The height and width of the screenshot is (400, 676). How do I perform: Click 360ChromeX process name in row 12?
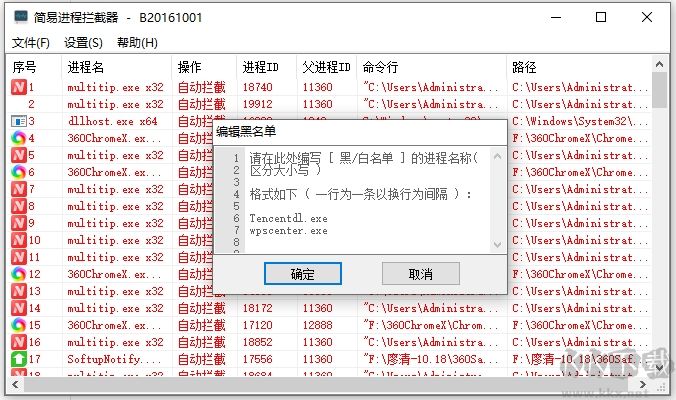pos(114,274)
